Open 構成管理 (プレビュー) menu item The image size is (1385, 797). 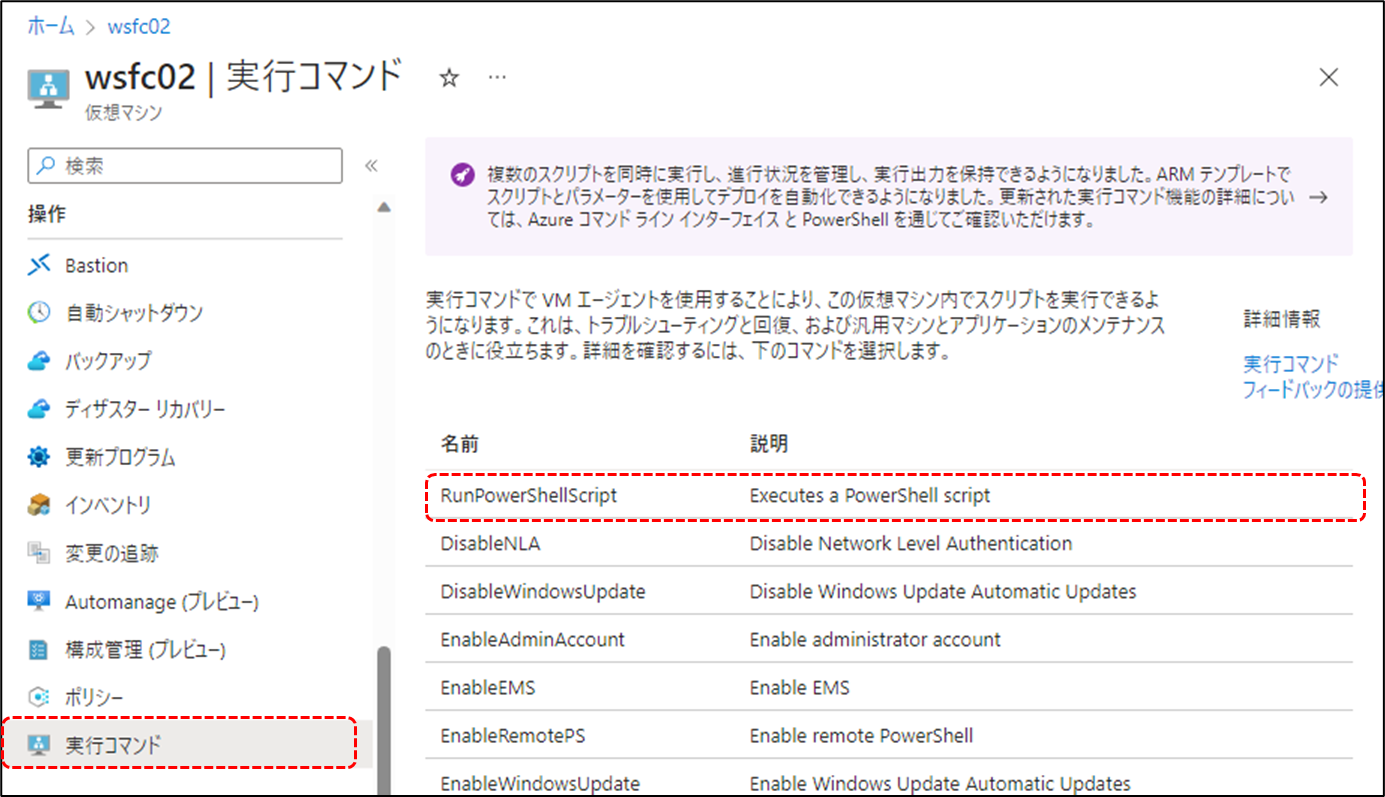tap(145, 649)
